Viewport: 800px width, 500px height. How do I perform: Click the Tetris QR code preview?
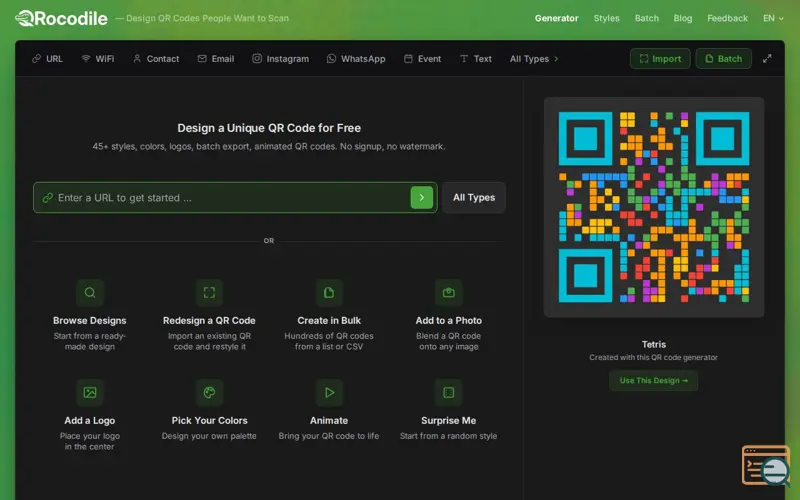click(654, 207)
